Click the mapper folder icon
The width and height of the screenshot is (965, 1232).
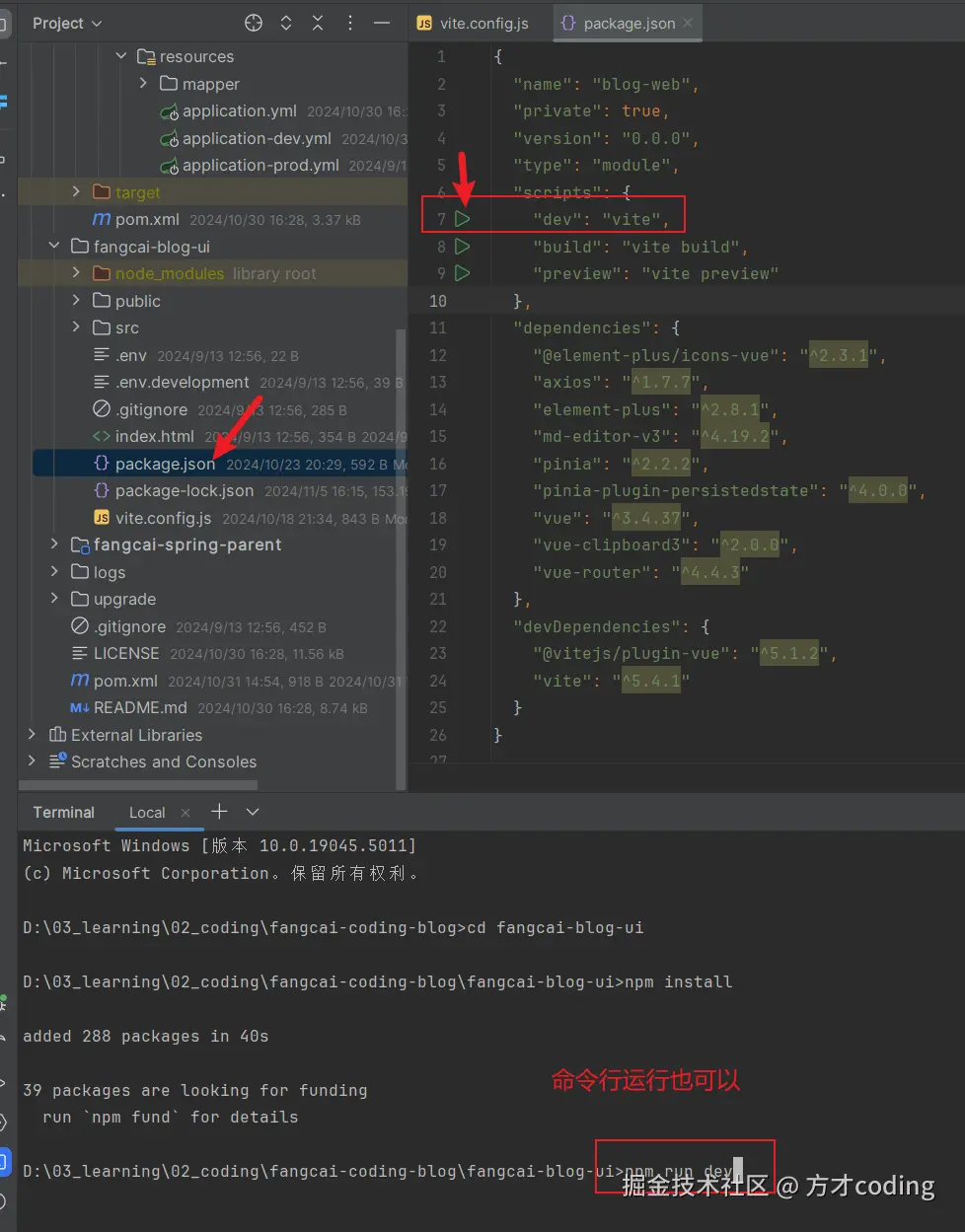(x=169, y=84)
